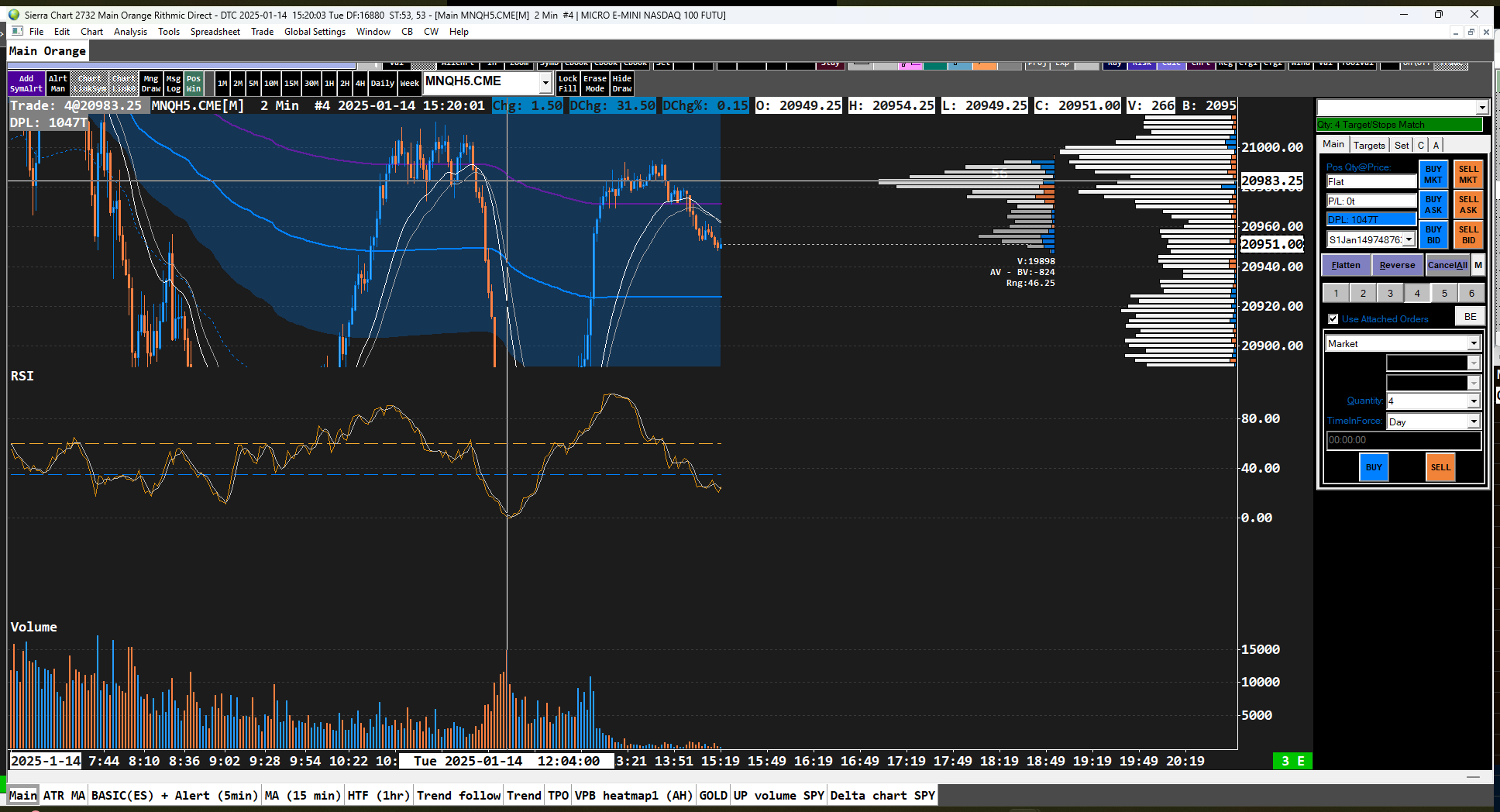Screen dimensions: 1500x812
Task: Open the Spreadsheet menu
Action: tap(215, 32)
